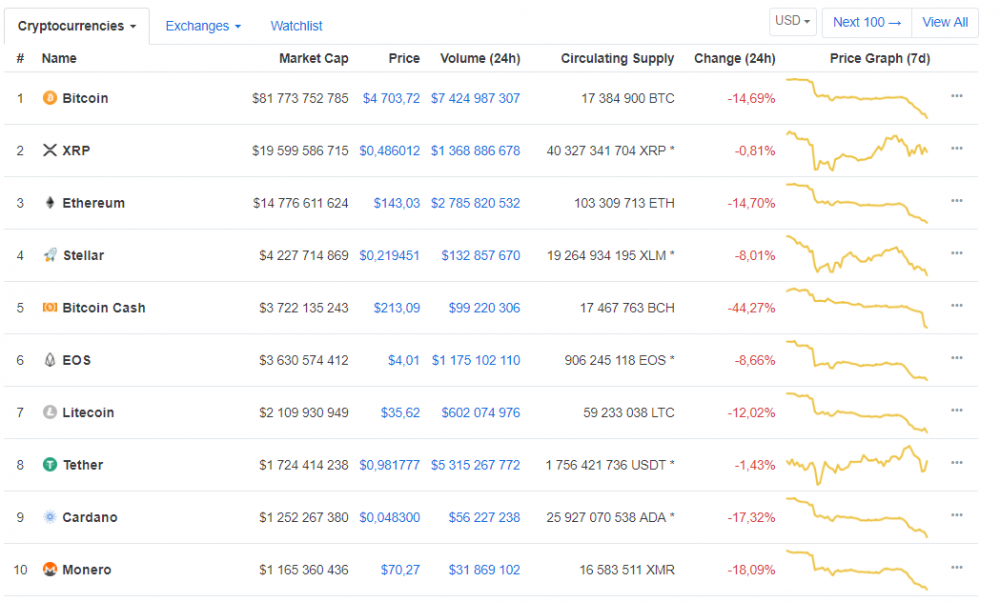The height and width of the screenshot is (602, 1000).
Task: Open the Bitcoin name link
Action: 85,98
